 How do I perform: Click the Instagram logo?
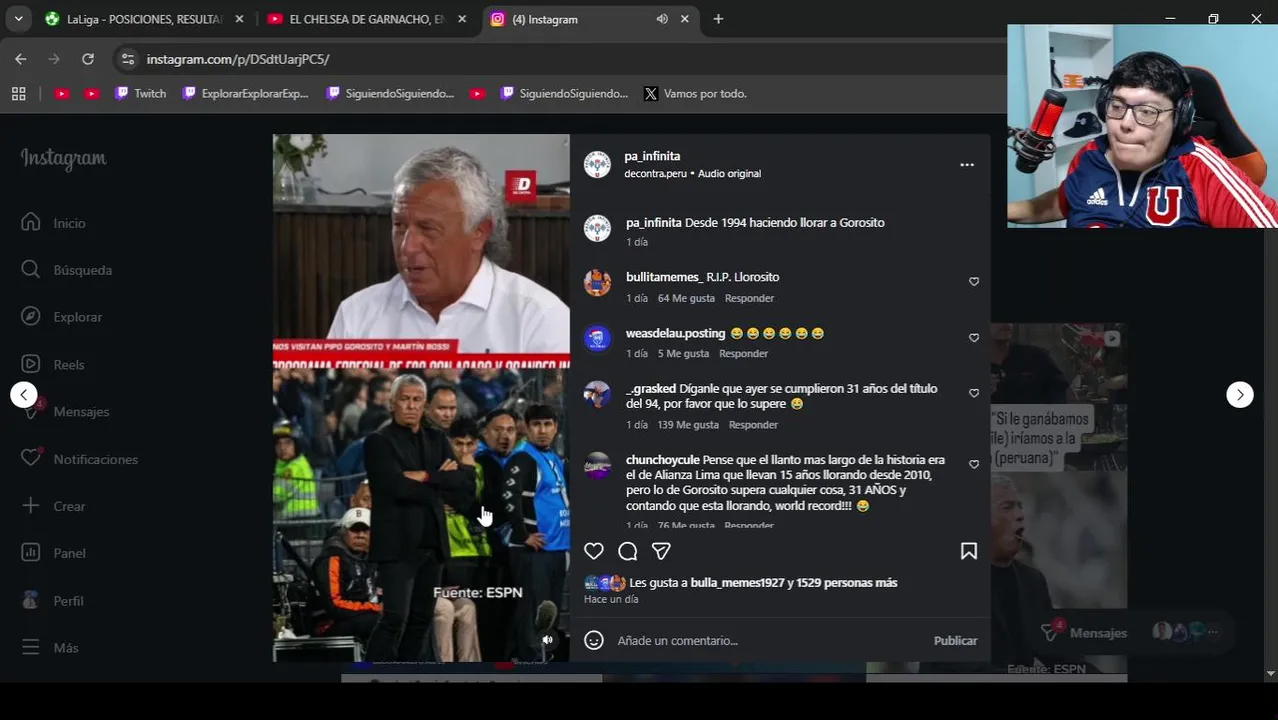[x=63, y=158]
